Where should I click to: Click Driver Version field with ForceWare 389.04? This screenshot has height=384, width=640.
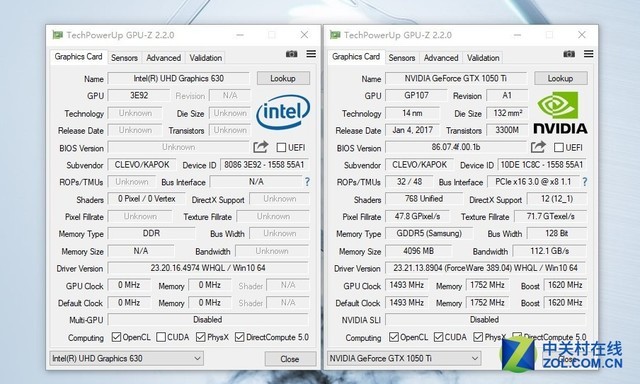(x=486, y=268)
